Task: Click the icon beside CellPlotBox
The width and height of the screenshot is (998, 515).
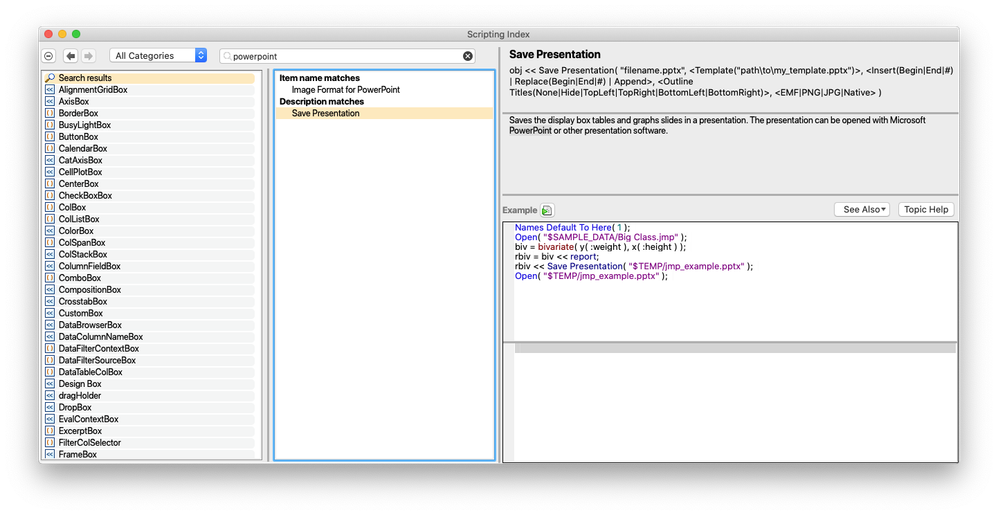Action: coord(50,172)
